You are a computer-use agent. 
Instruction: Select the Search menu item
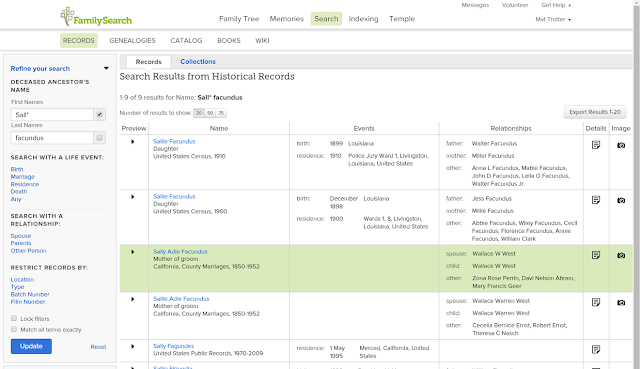point(326,19)
